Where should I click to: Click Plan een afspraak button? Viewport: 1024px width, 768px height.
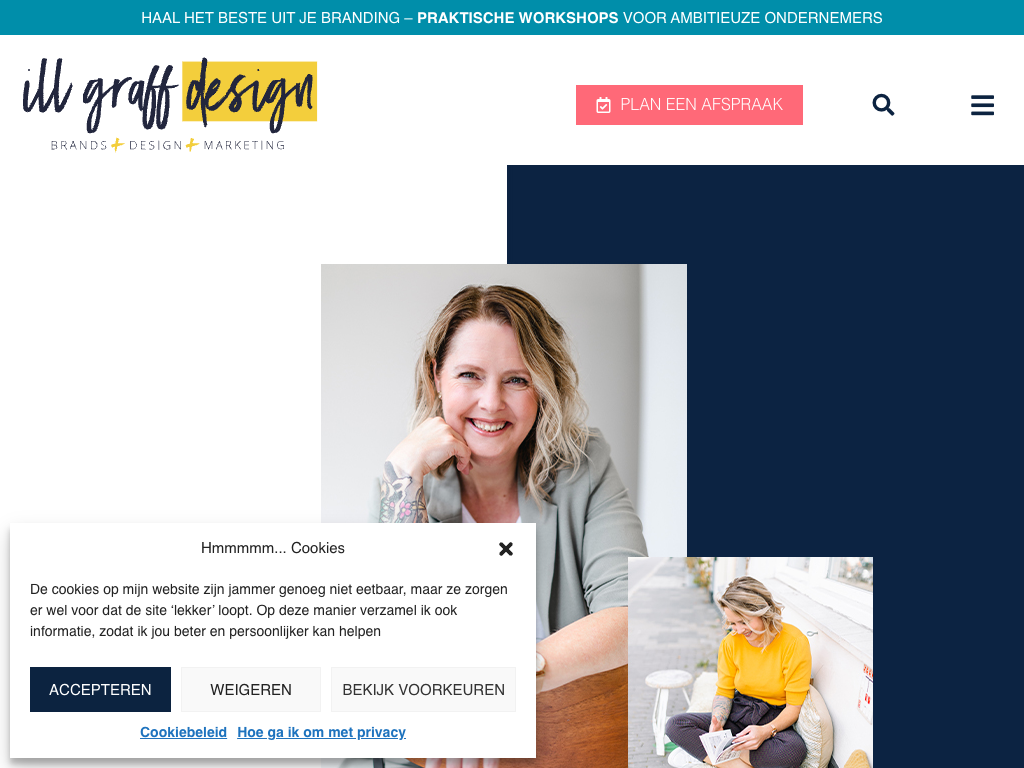tap(689, 104)
